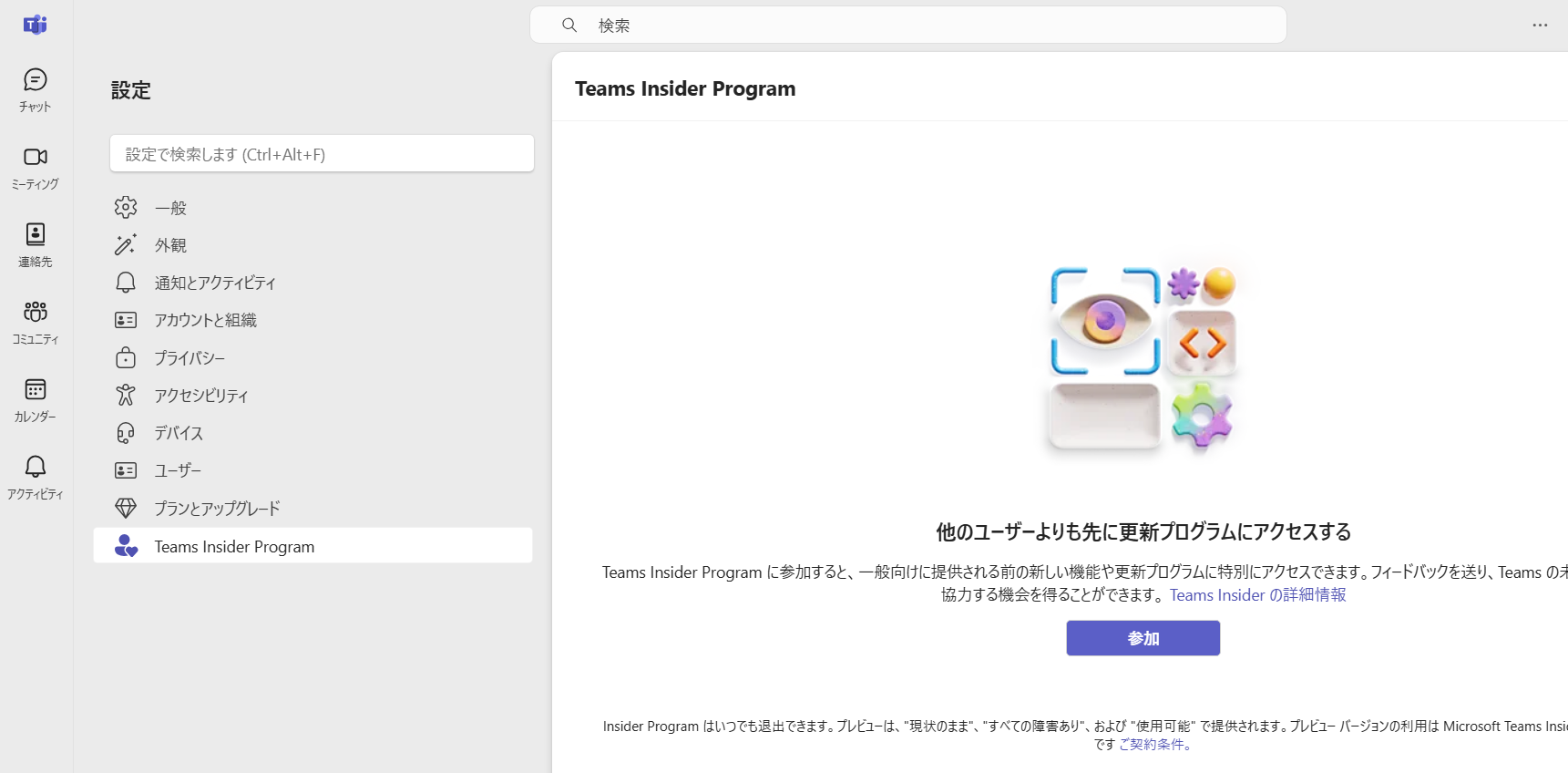Click the Microsoft Teams logo icon
This screenshot has height=773, width=1568.
pos(35,25)
